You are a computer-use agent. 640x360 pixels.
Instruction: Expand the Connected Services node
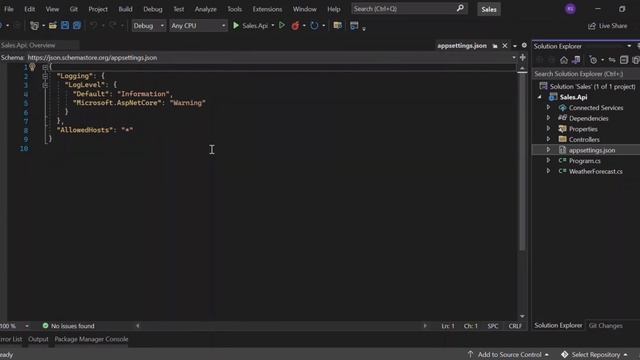tap(548, 107)
